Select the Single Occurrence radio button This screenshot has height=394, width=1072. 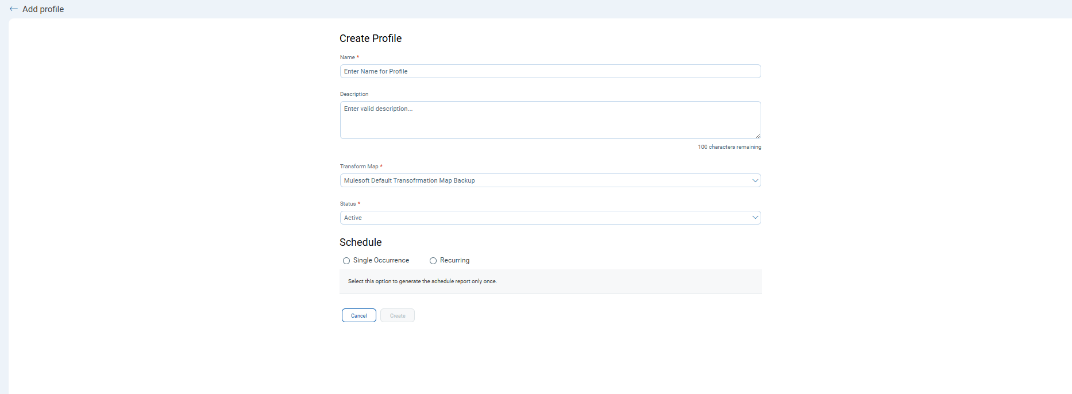point(347,261)
